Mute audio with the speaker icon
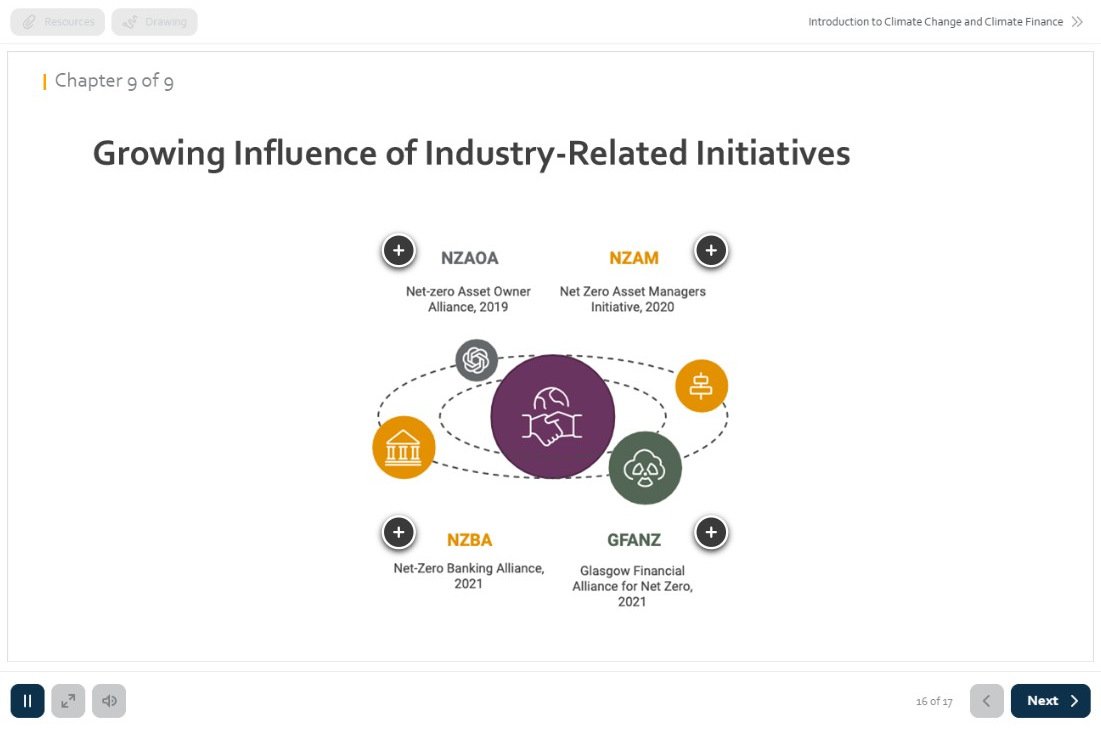This screenshot has height=734, width=1101. tap(109, 700)
